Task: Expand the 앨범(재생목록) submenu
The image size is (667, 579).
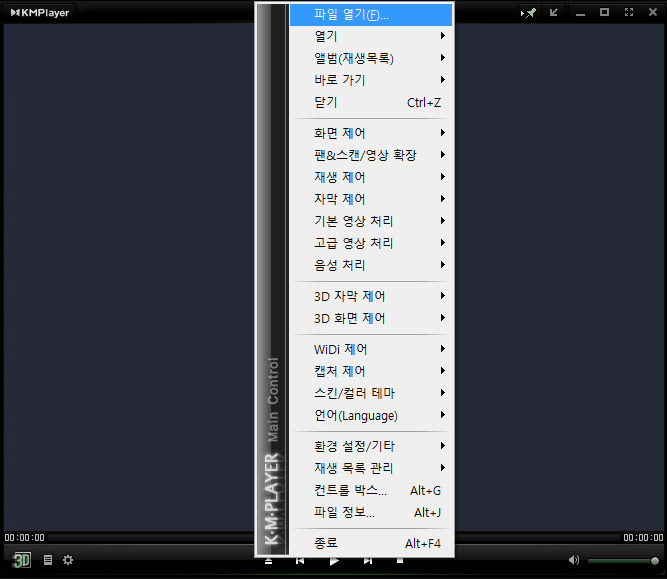Action: click(371, 58)
